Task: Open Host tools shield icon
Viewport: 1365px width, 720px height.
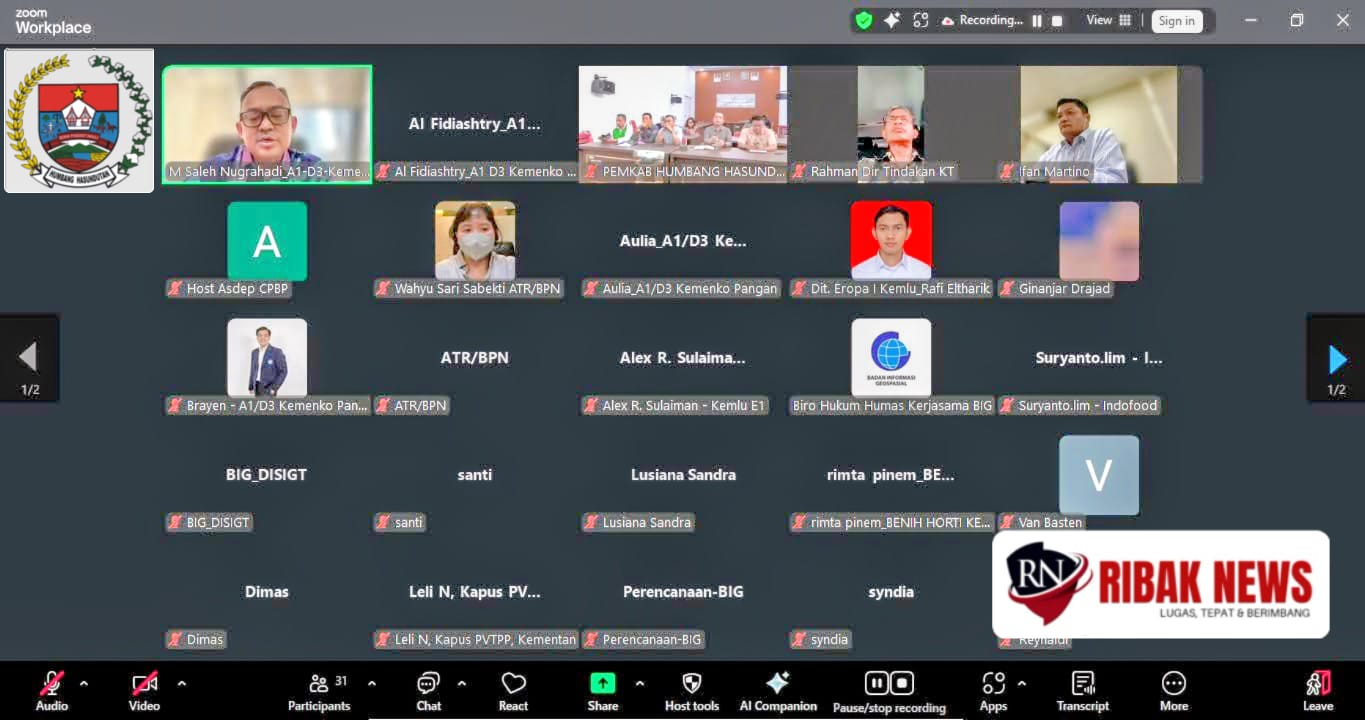Action: pyautogui.click(x=691, y=690)
